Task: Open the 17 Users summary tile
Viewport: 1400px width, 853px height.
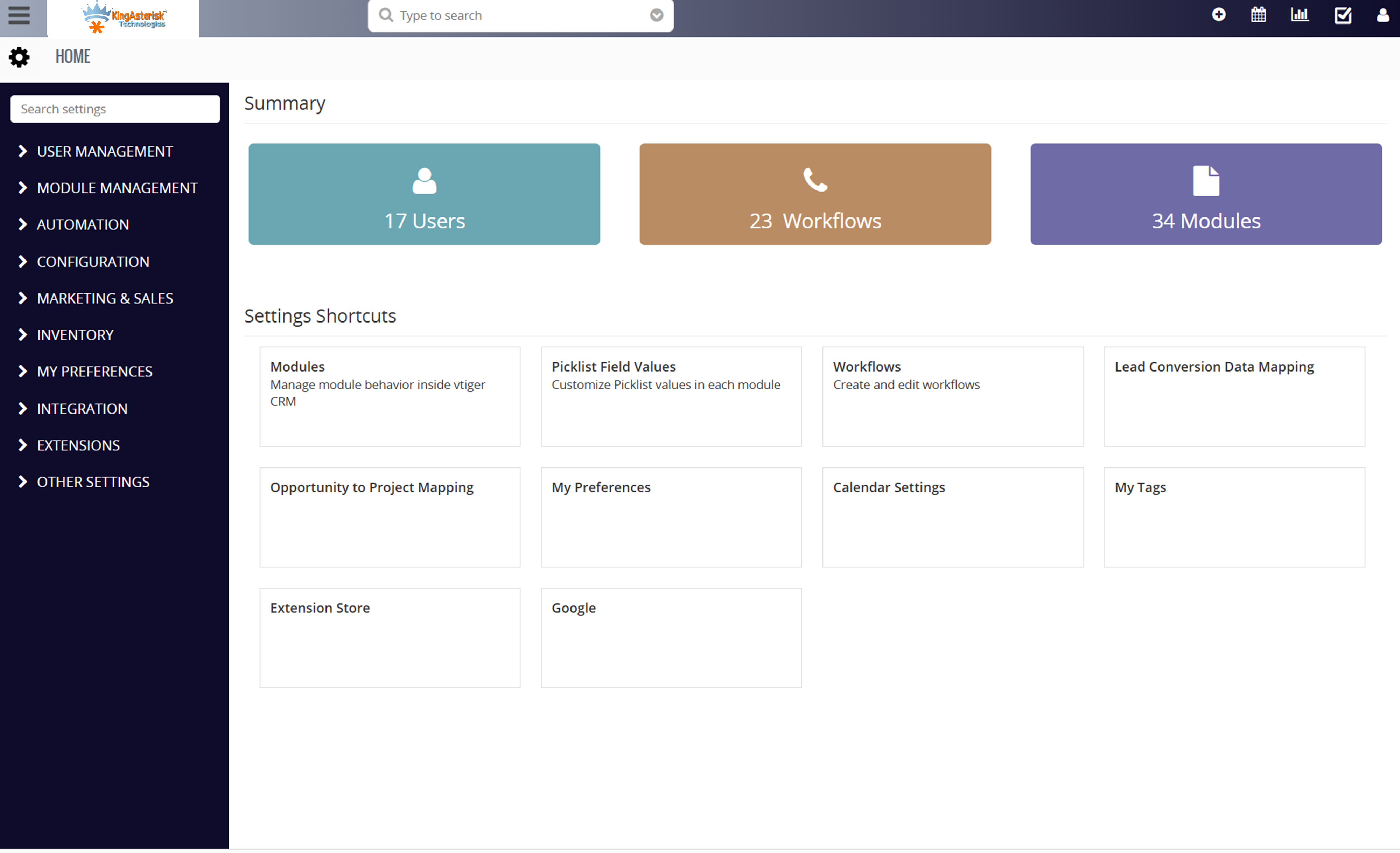Action: point(424,194)
